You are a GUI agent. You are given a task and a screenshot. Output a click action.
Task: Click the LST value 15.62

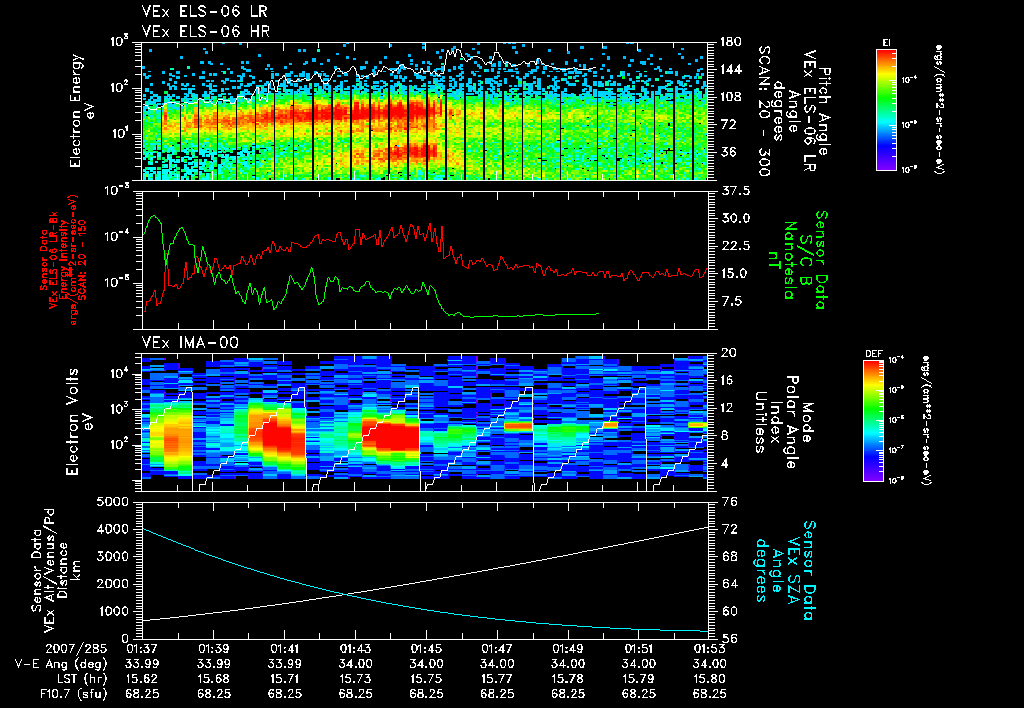[x=142, y=679]
